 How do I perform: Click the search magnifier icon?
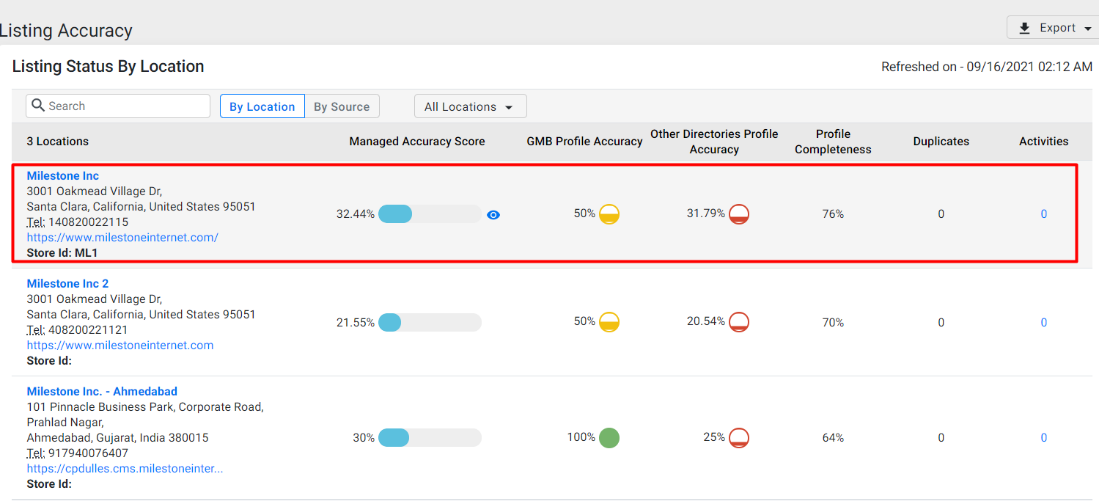click(x=38, y=106)
